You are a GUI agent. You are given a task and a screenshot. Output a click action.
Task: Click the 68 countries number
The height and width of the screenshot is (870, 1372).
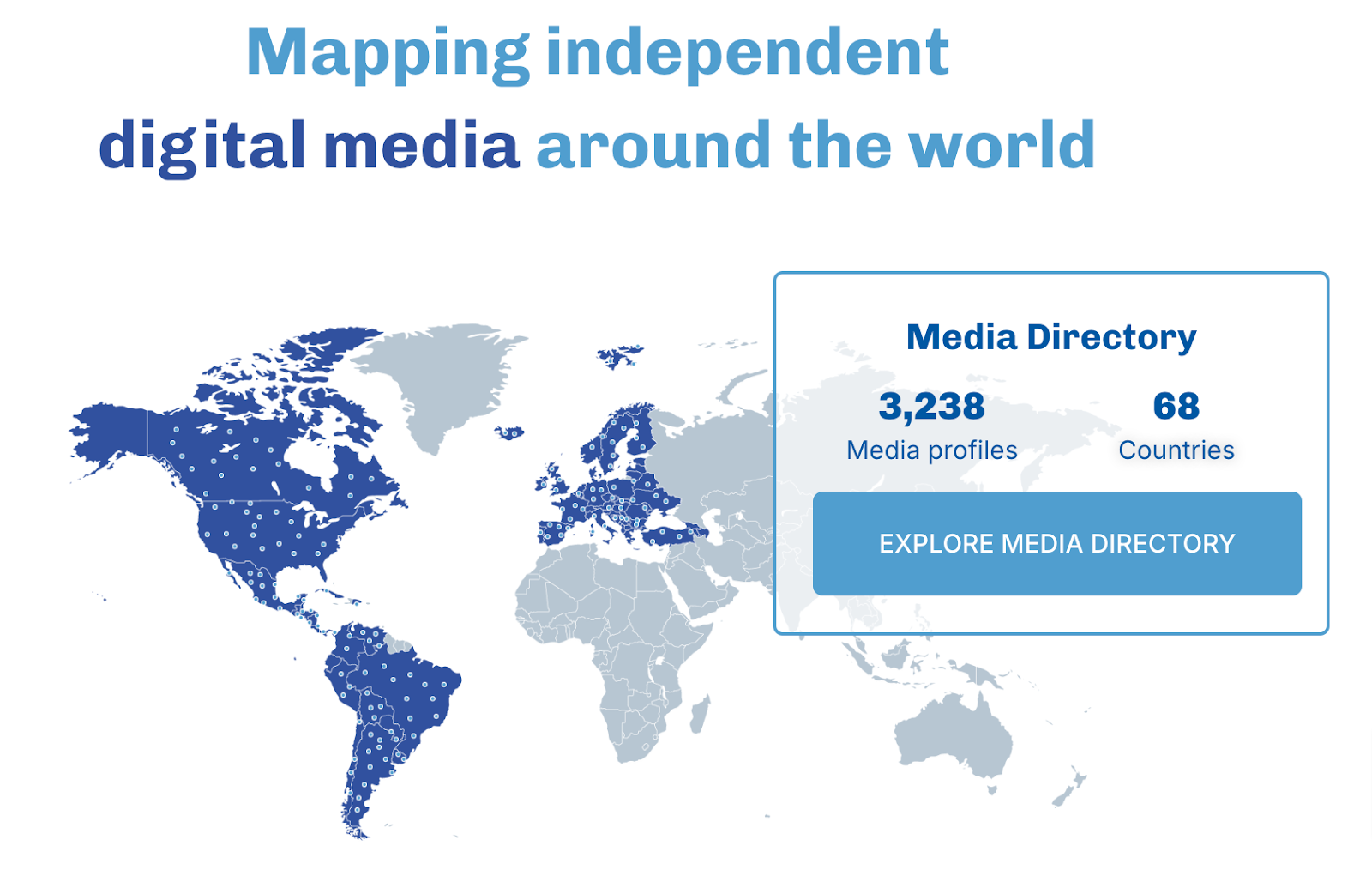coord(1176,406)
